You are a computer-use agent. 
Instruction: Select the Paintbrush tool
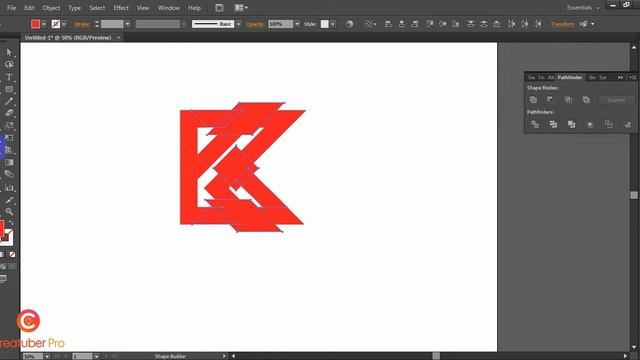click(9, 101)
